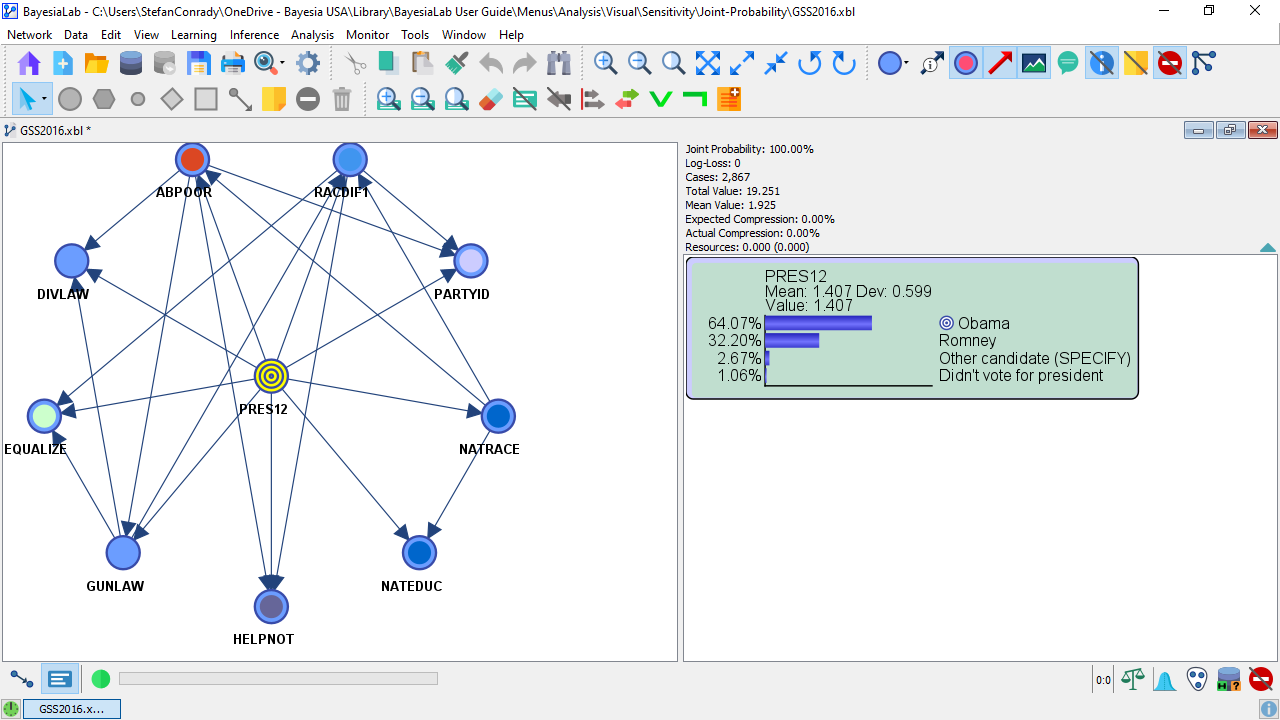1280x720 pixels.
Task: Open the selection arrow tool dropdown
Action: (44, 99)
